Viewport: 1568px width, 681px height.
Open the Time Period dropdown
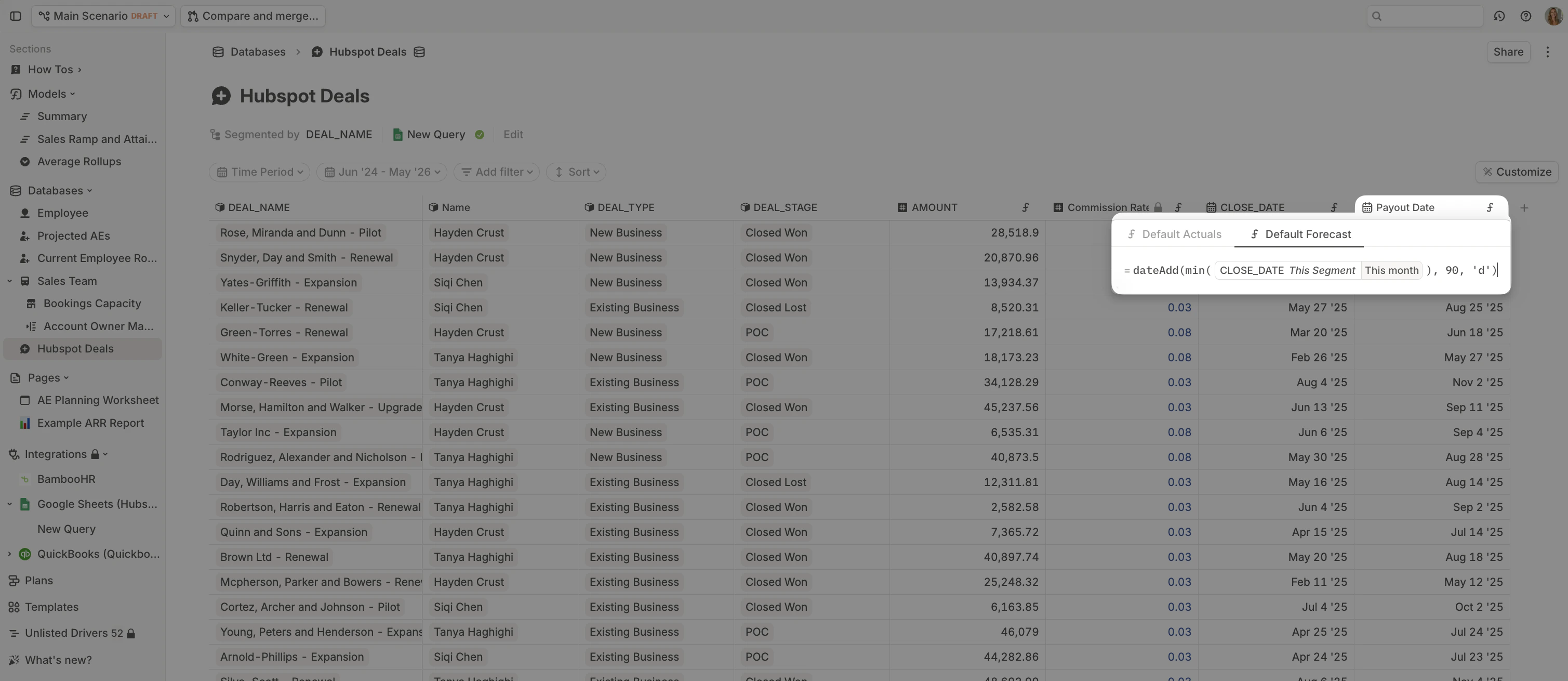click(x=260, y=172)
